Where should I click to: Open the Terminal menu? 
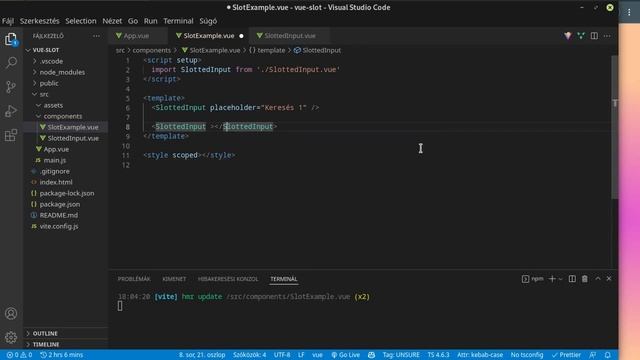point(178,21)
